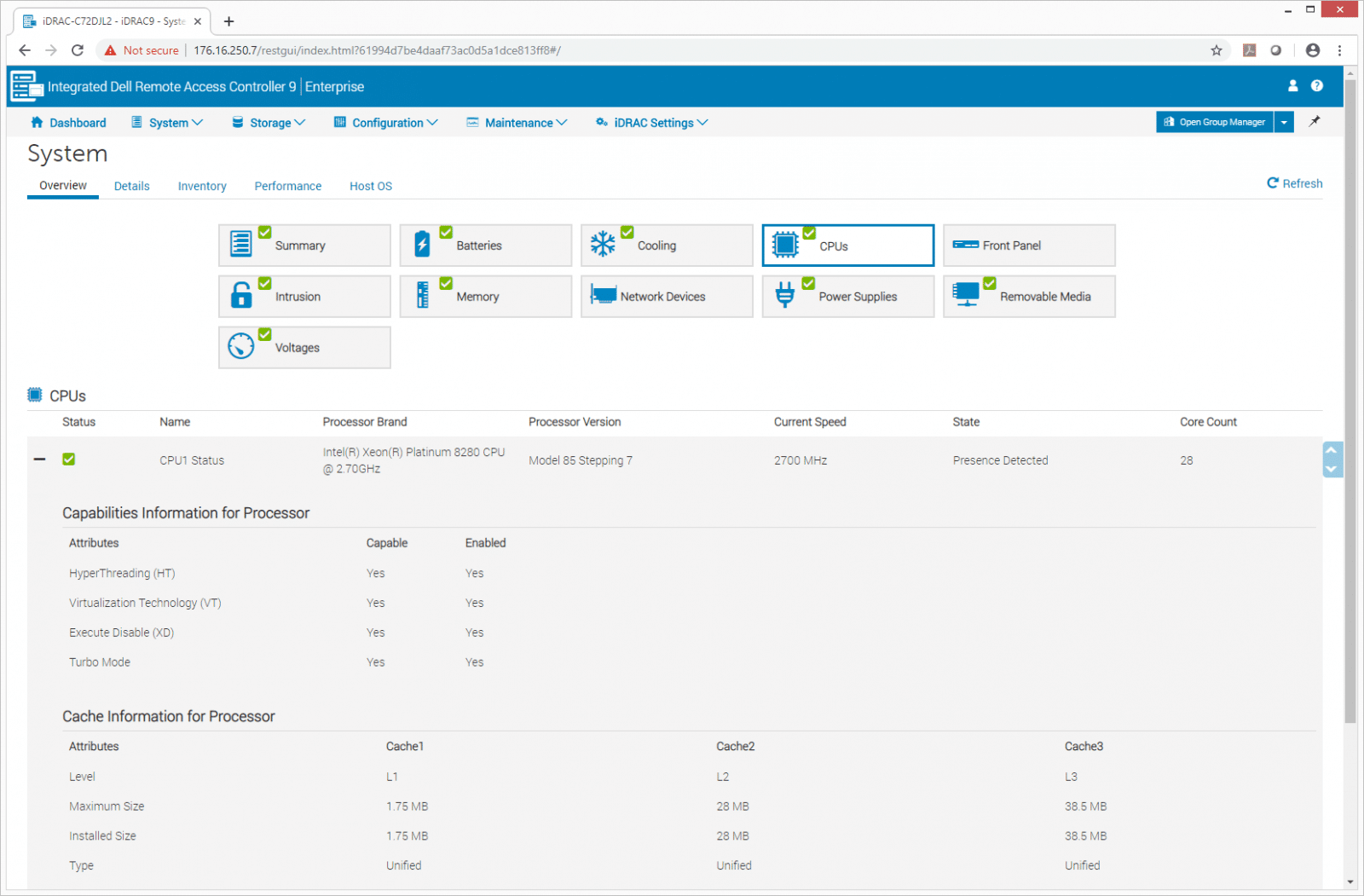Open the Batteries tile icon

click(x=422, y=245)
